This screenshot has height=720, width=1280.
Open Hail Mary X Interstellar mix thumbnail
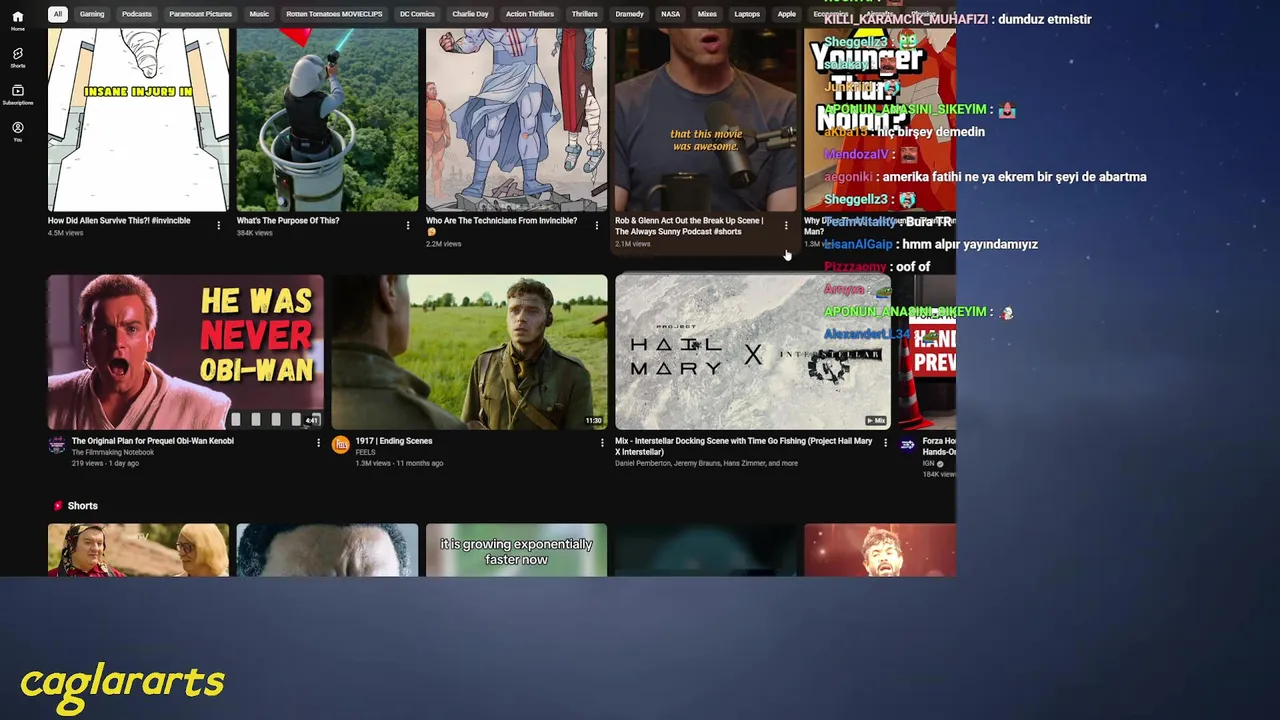752,352
